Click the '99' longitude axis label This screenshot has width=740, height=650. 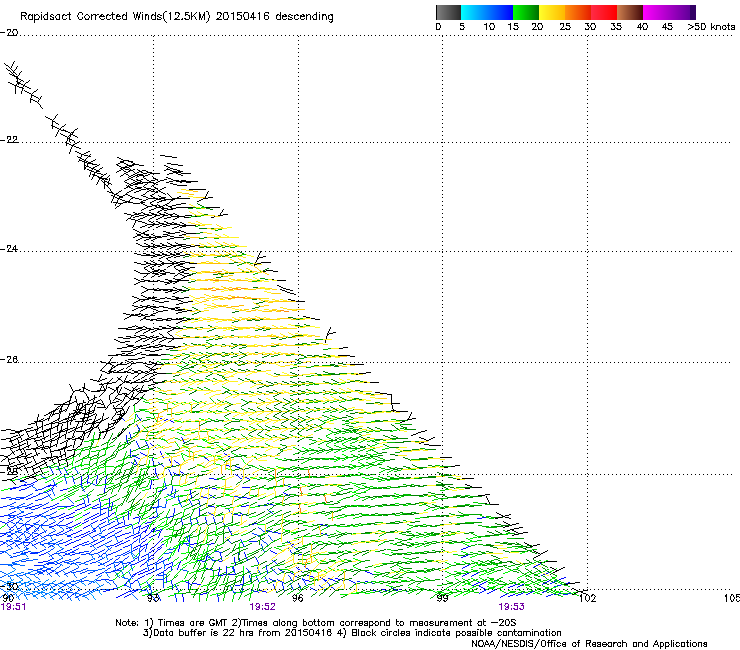(x=442, y=598)
